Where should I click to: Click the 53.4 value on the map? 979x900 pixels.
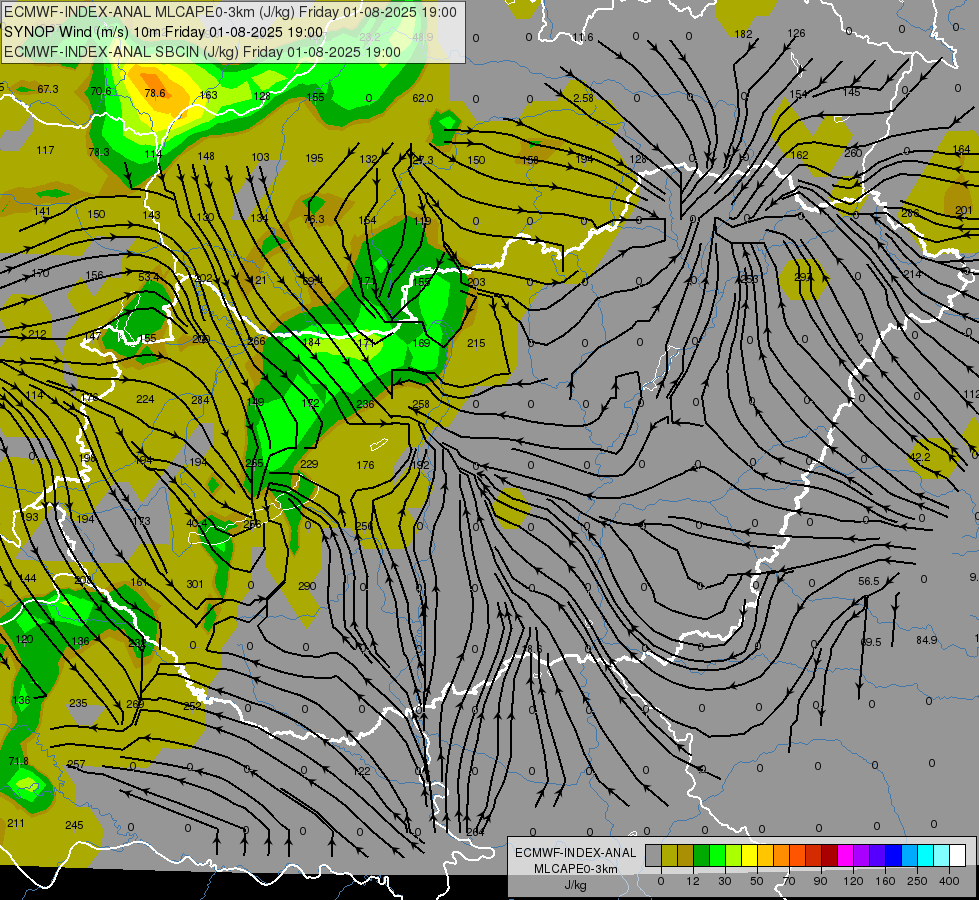point(149,277)
